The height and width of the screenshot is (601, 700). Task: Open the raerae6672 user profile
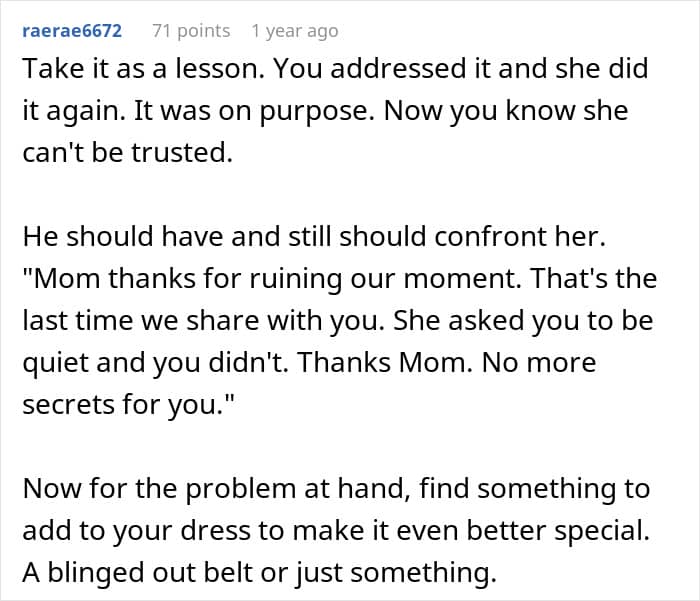72,31
